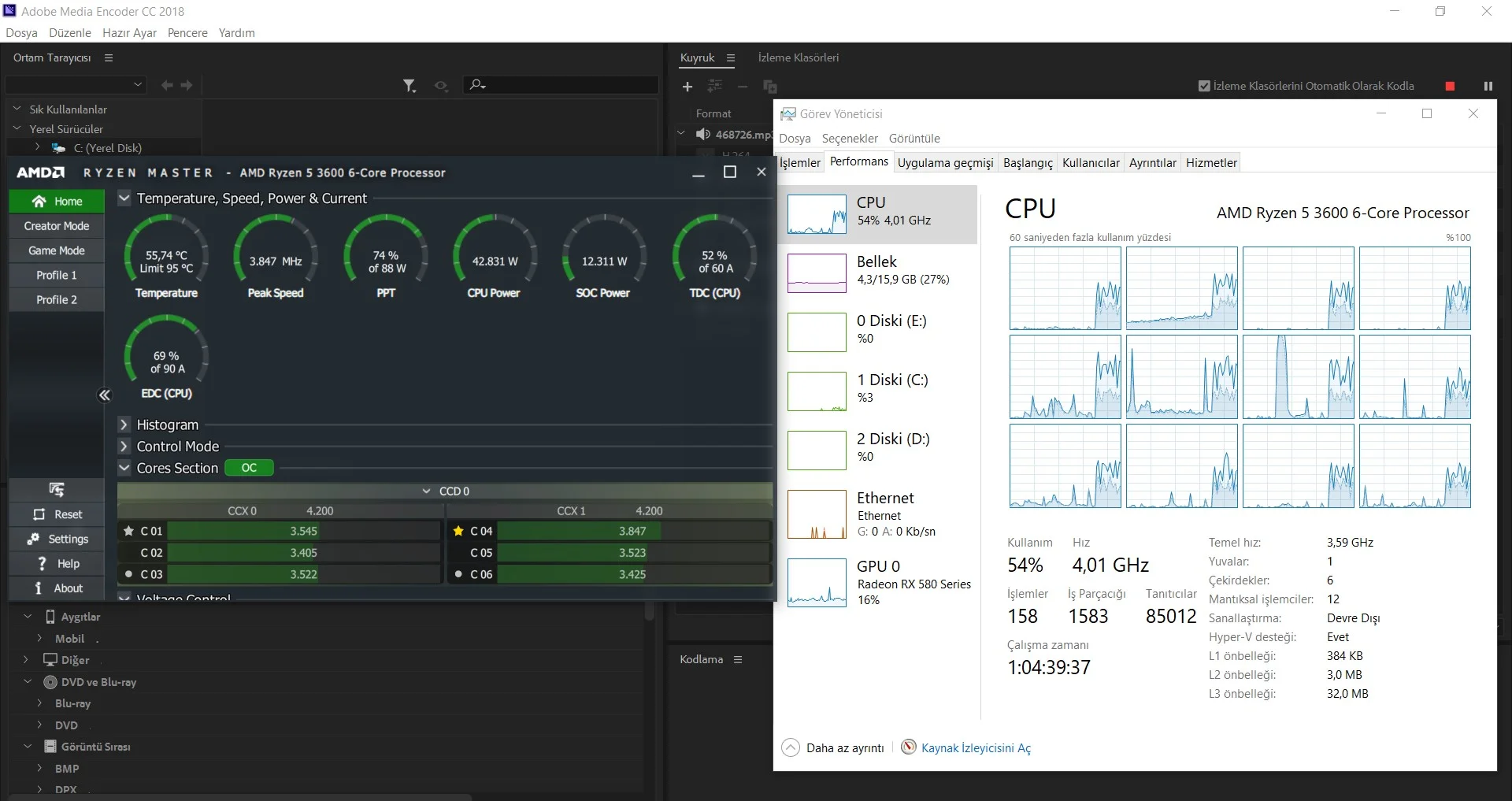Collapse the Aygıtlar tree node
Screen dimensions: 1512x801
(x=28, y=617)
